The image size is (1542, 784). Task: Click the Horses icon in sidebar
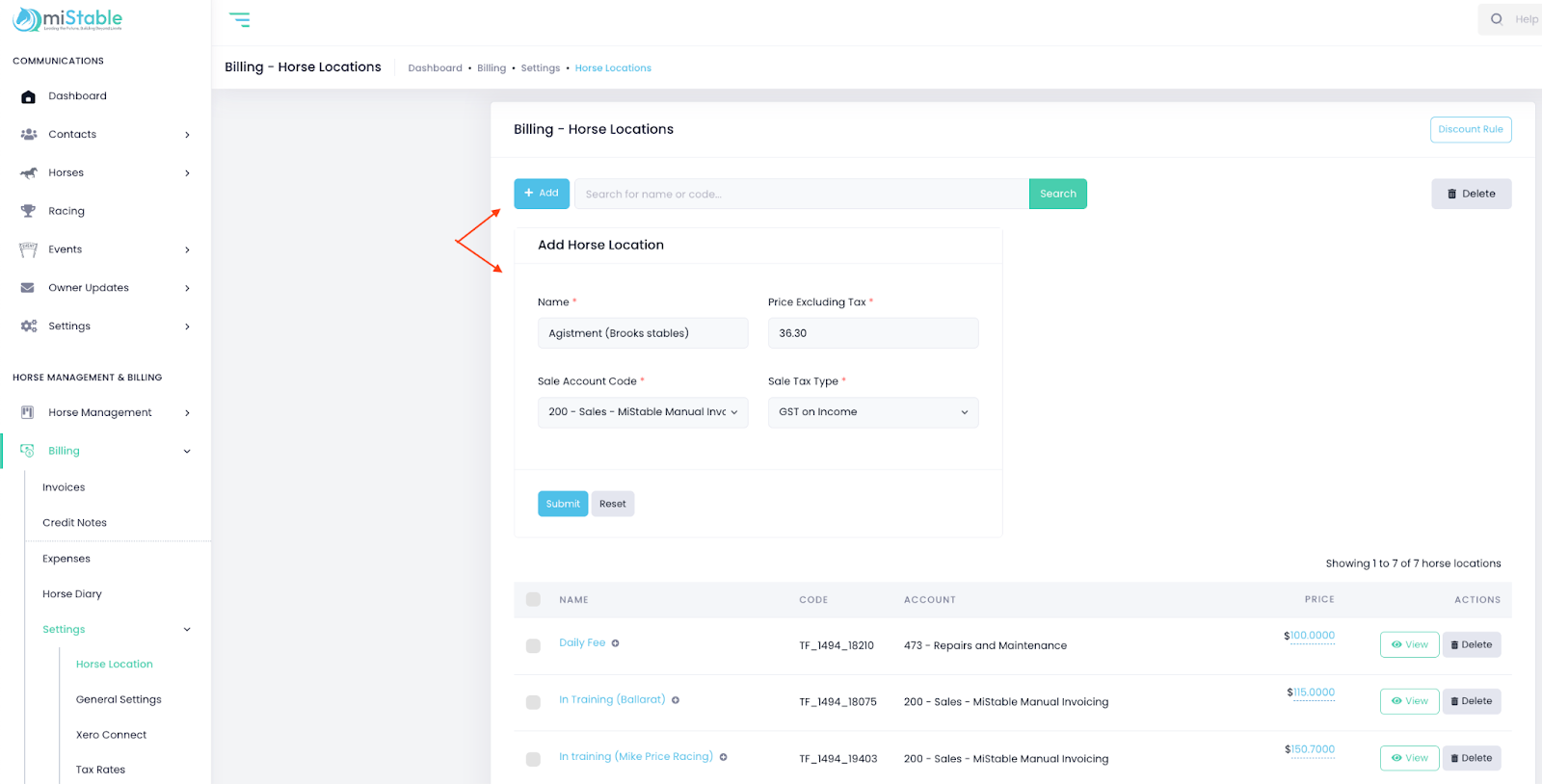click(x=29, y=173)
